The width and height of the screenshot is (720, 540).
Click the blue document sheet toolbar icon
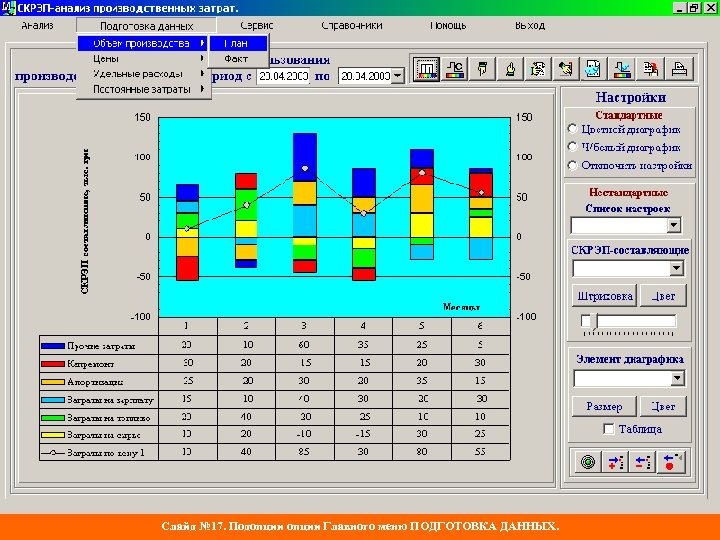tap(593, 69)
